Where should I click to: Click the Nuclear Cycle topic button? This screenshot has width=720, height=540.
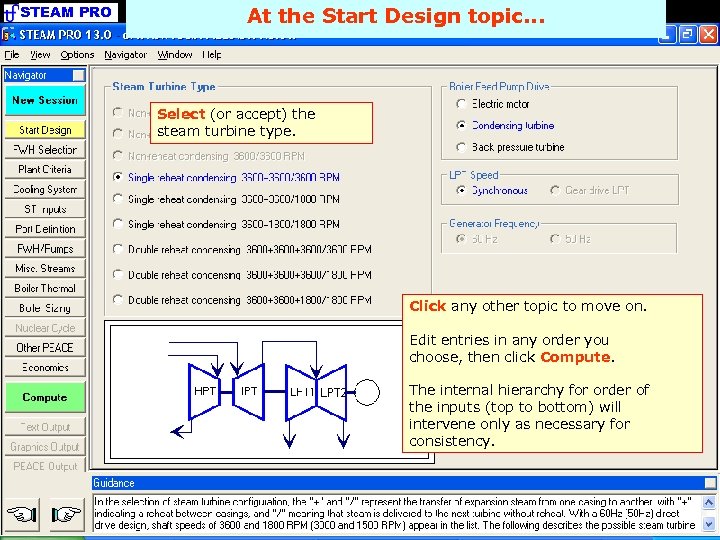pyautogui.click(x=45, y=328)
